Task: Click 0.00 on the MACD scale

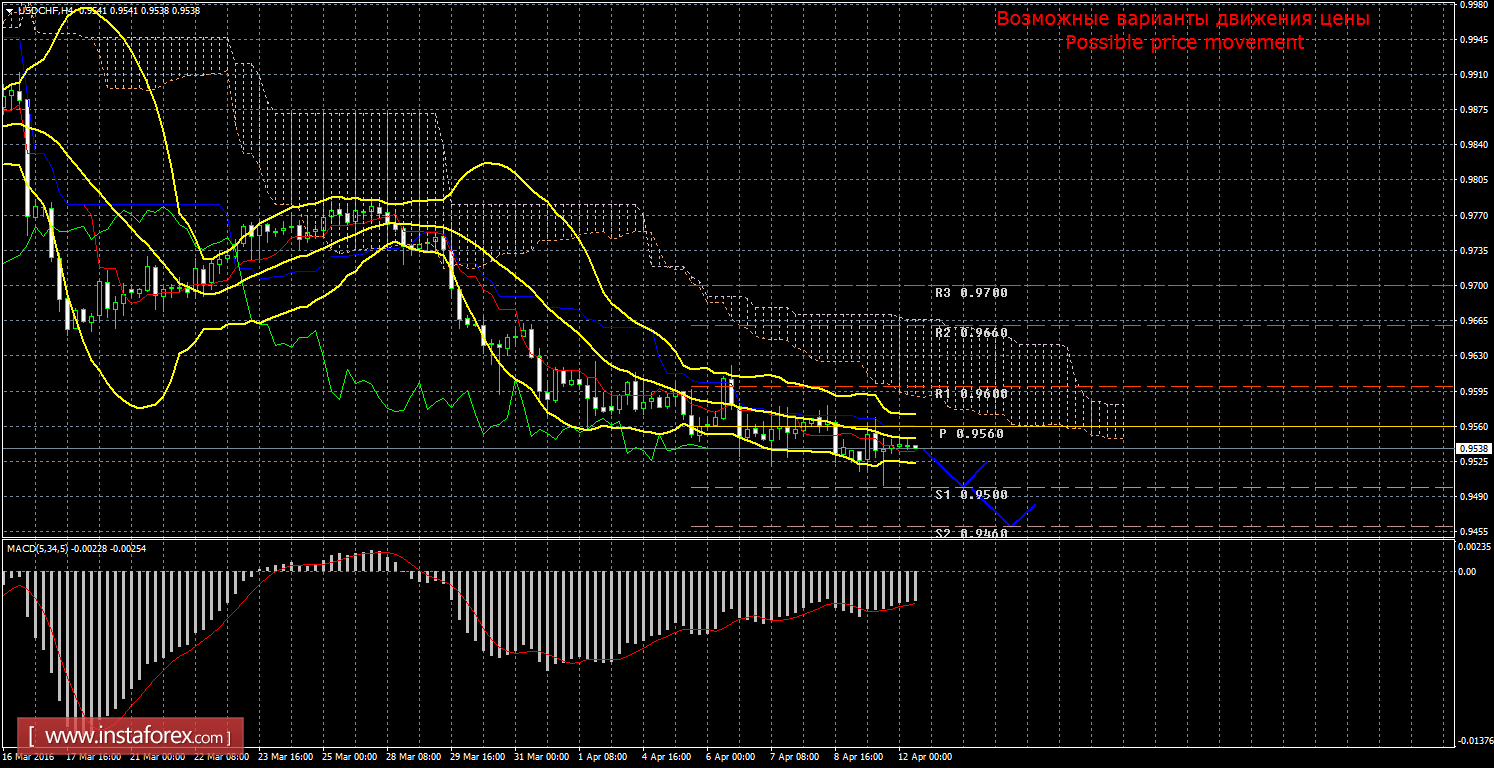Action: pos(1467,572)
